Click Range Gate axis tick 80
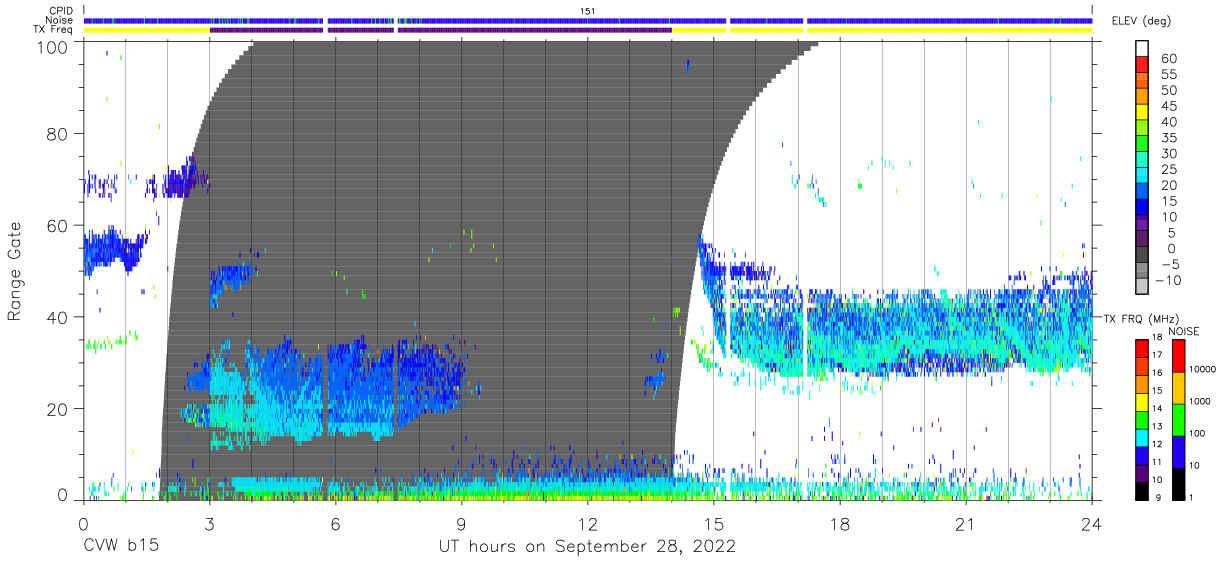Viewport: 1228px width, 567px height. (x=59, y=134)
